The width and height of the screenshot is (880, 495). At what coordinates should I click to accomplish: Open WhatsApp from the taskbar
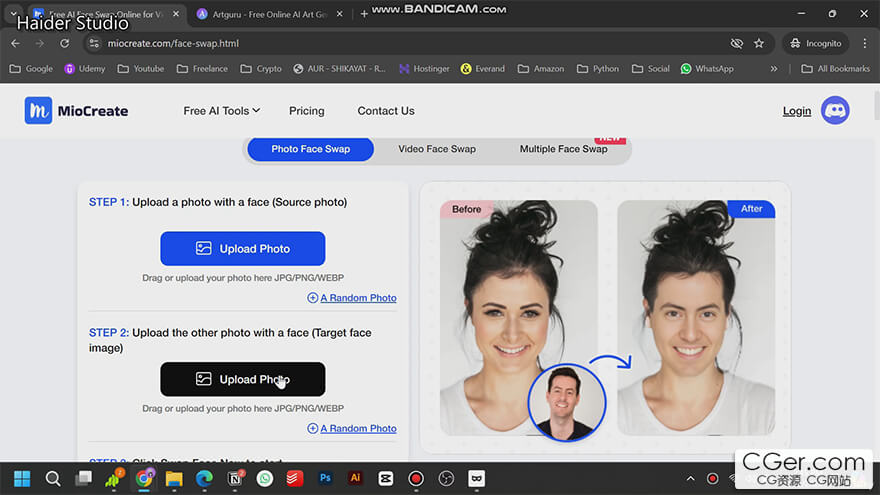click(x=264, y=479)
